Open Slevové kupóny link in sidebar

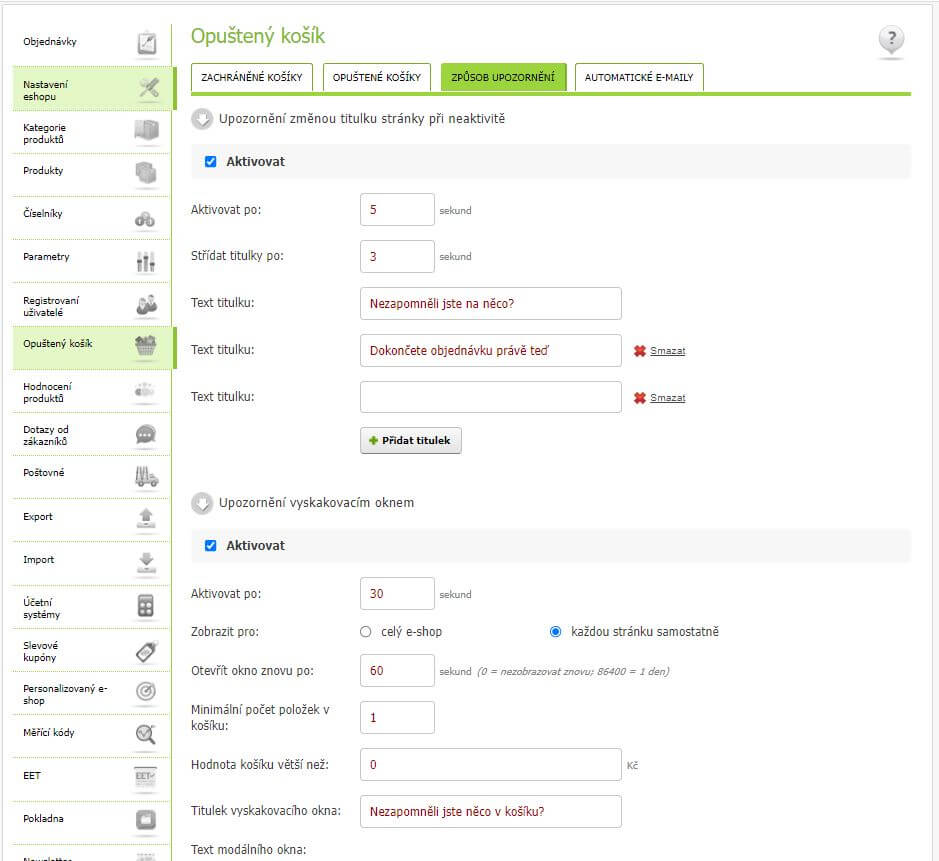(x=41, y=651)
